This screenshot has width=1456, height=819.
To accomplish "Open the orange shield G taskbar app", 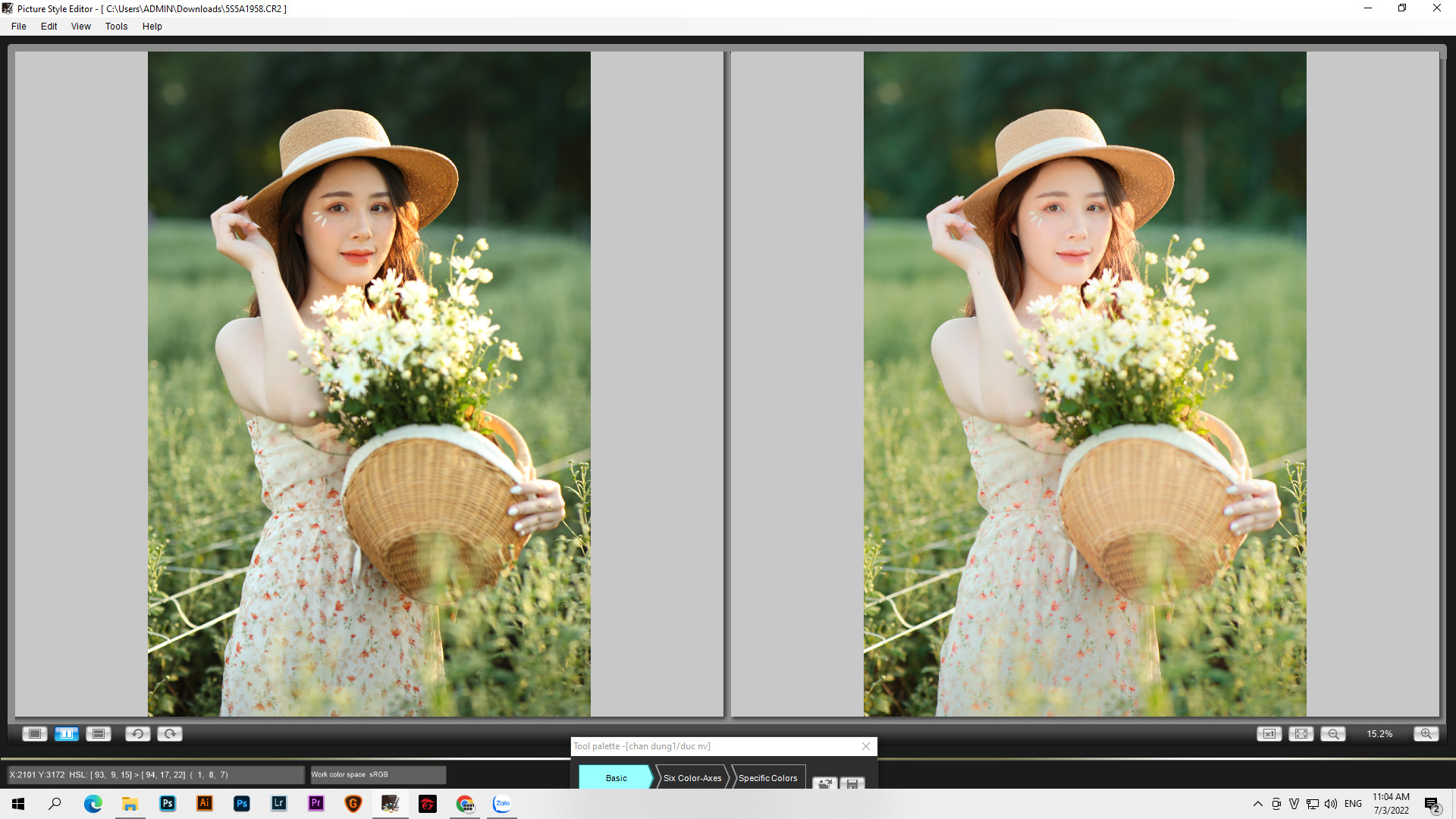I will pos(353,804).
